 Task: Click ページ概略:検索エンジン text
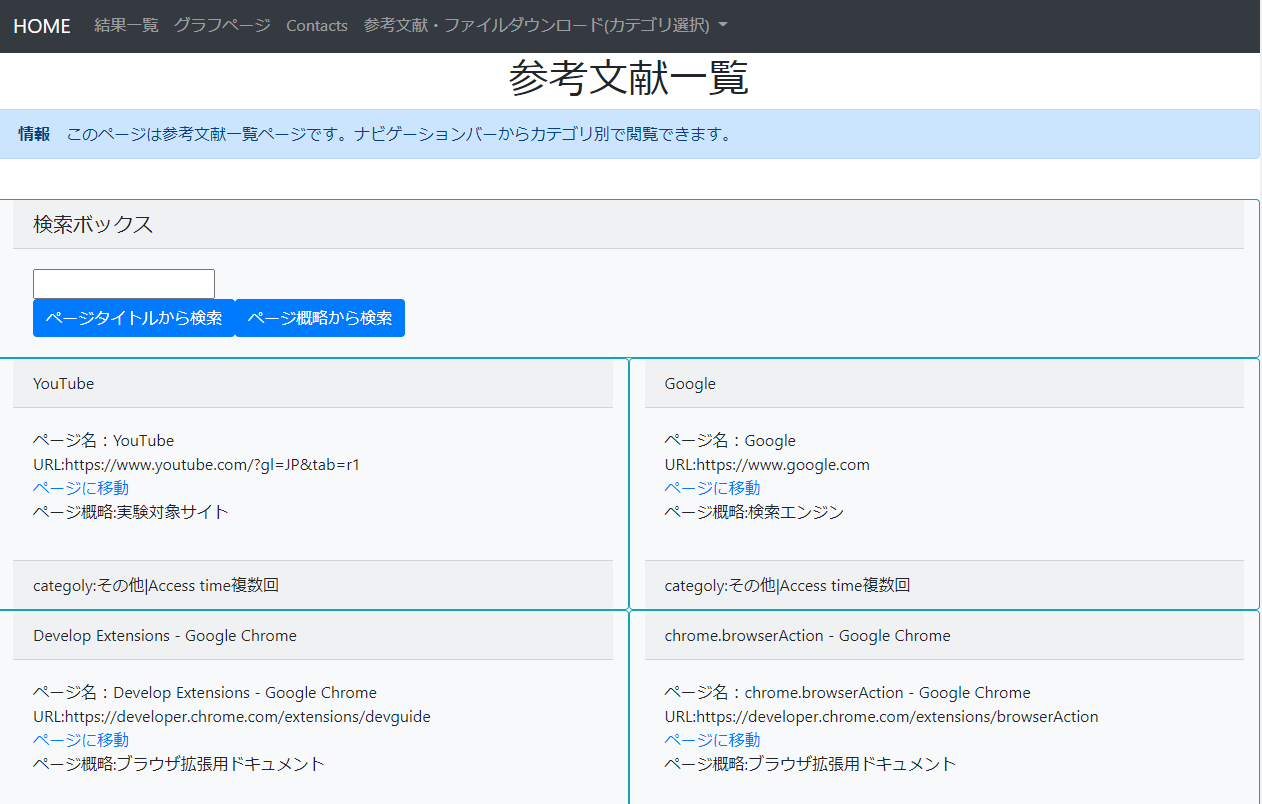tap(754, 512)
